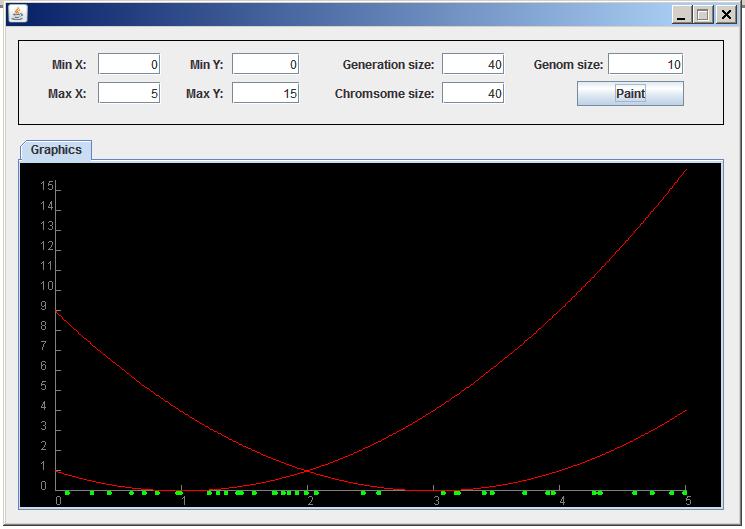Close the window with the X button
This screenshot has height=529, width=745.
coord(725,14)
